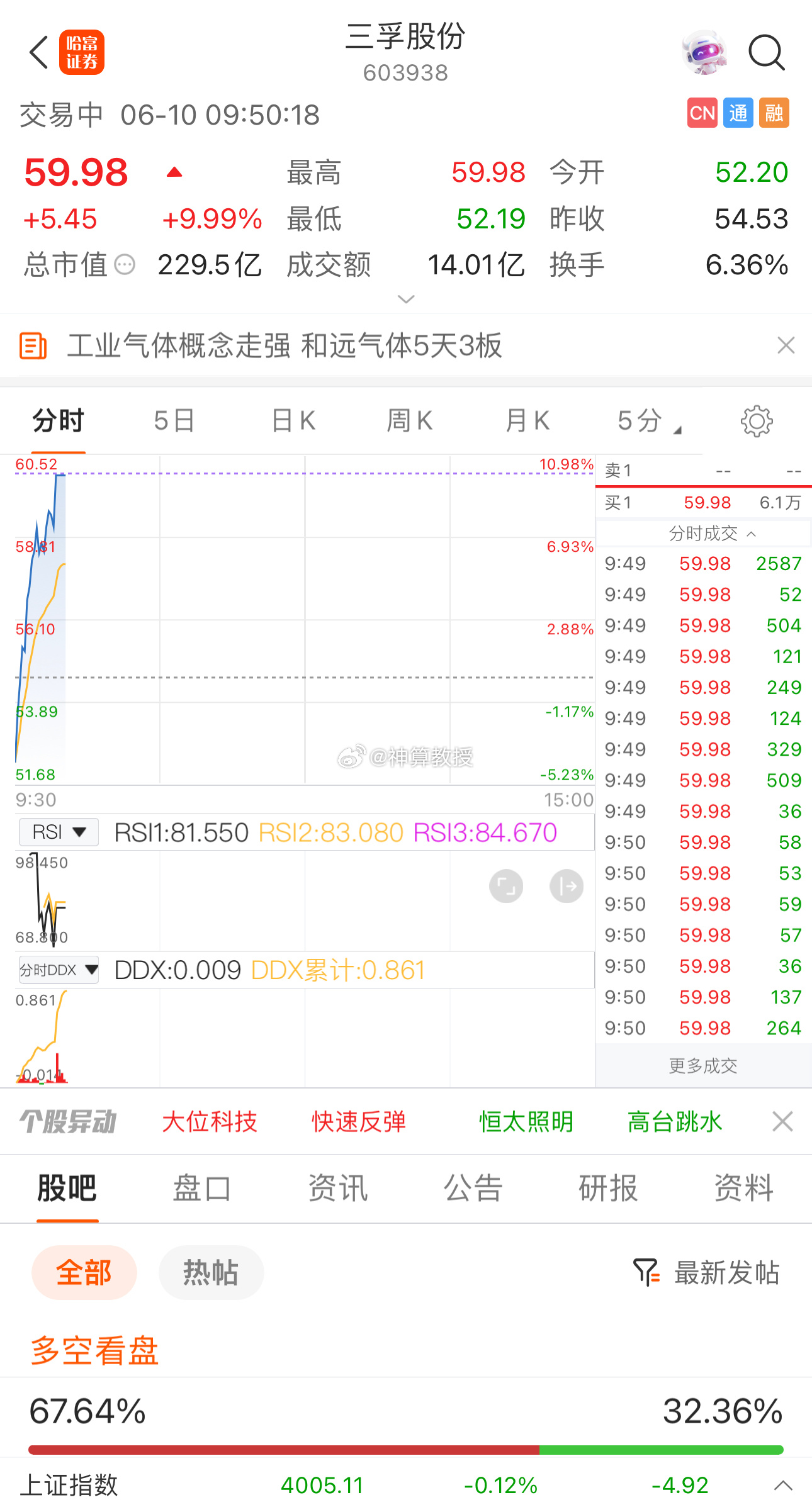The height and width of the screenshot is (1512, 812).
Task: Select the 公告 tab
Action: (473, 1189)
